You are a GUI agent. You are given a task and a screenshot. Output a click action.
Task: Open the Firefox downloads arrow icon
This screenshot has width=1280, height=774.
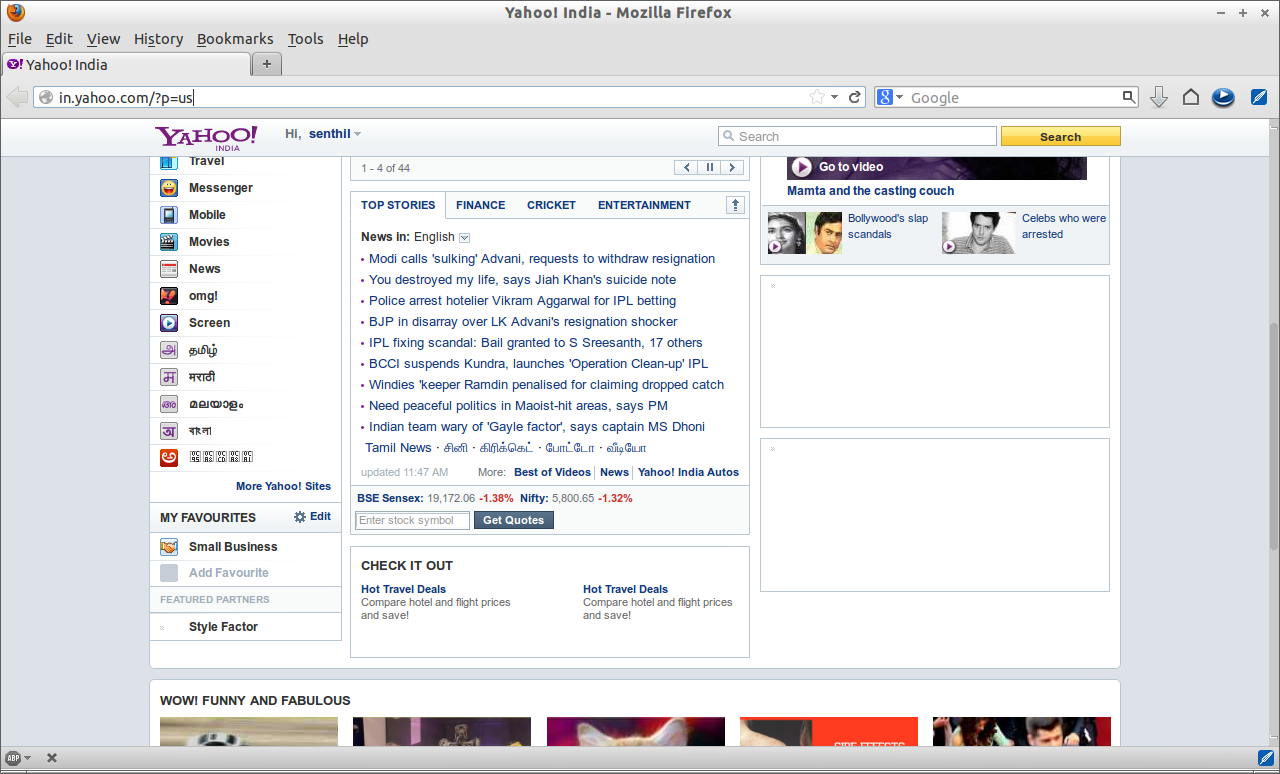(x=1159, y=97)
